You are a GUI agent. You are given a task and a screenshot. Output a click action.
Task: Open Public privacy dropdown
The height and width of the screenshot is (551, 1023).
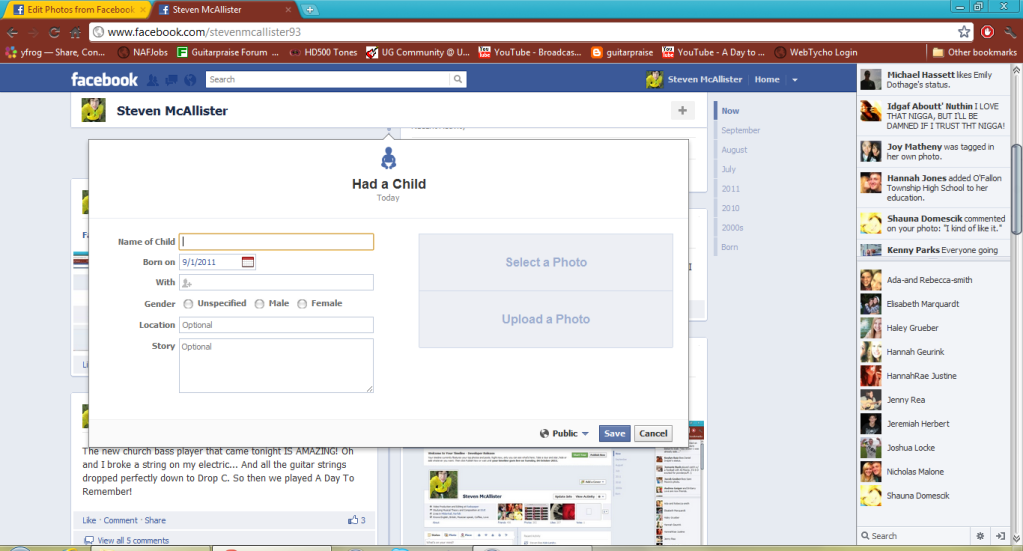click(564, 434)
